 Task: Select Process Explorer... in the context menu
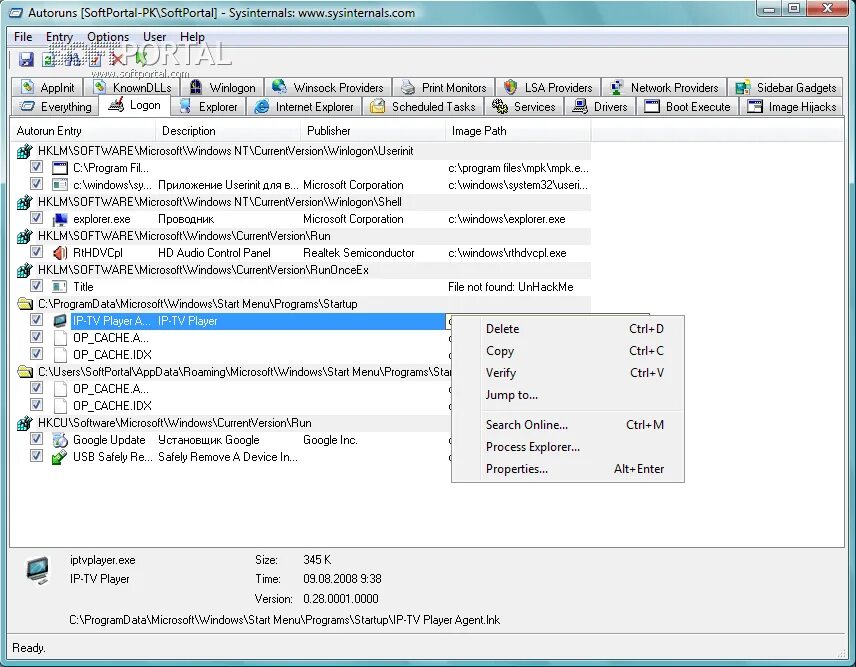(568, 446)
